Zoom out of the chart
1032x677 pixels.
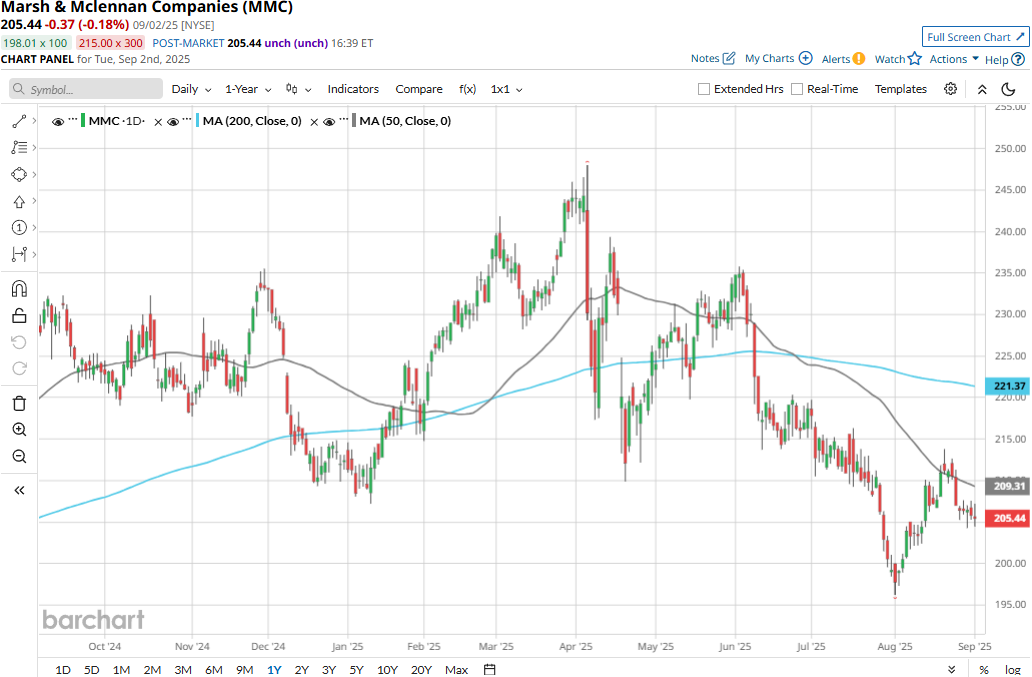pyautogui.click(x=19, y=457)
